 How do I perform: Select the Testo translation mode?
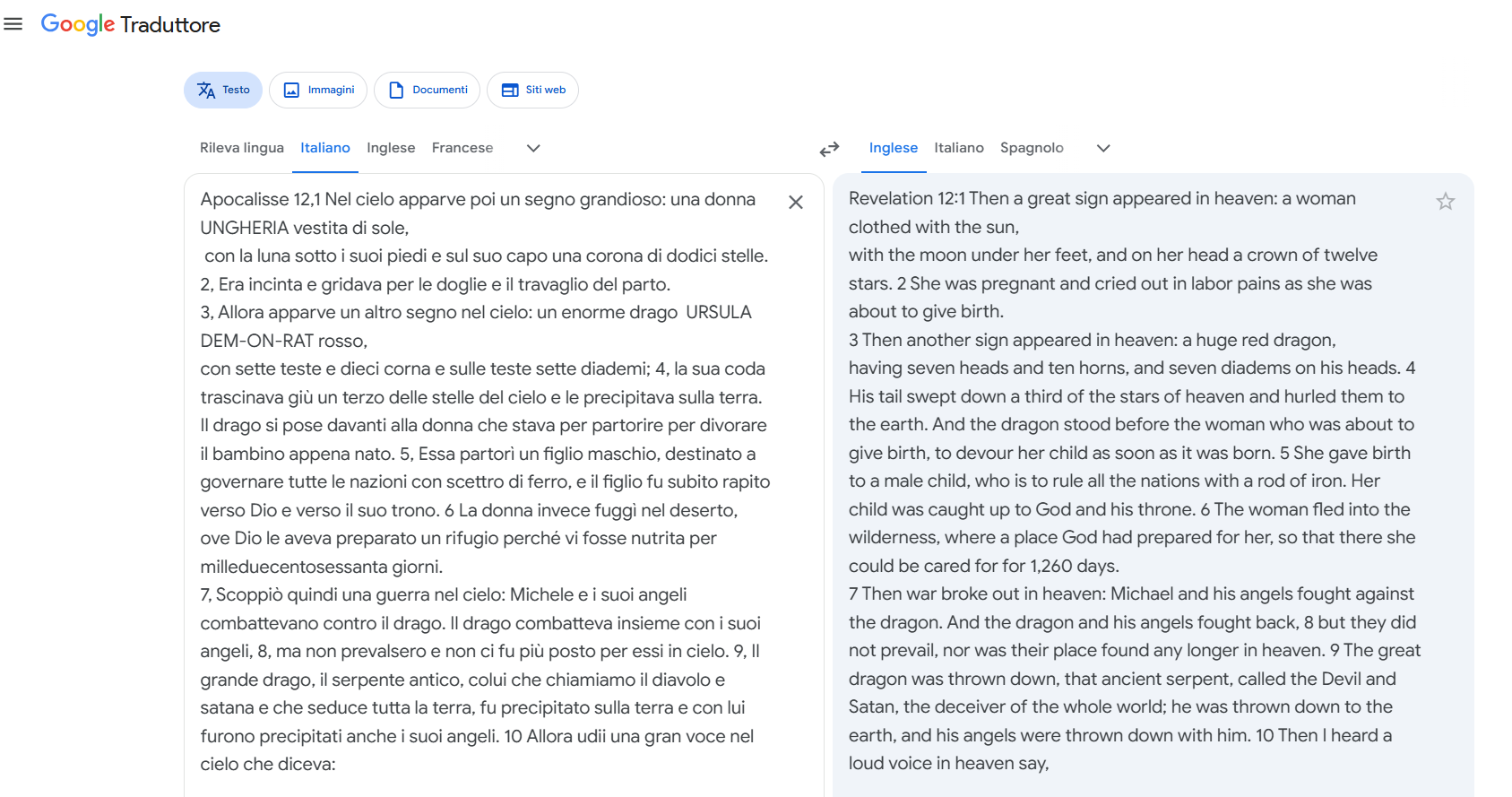pos(223,90)
